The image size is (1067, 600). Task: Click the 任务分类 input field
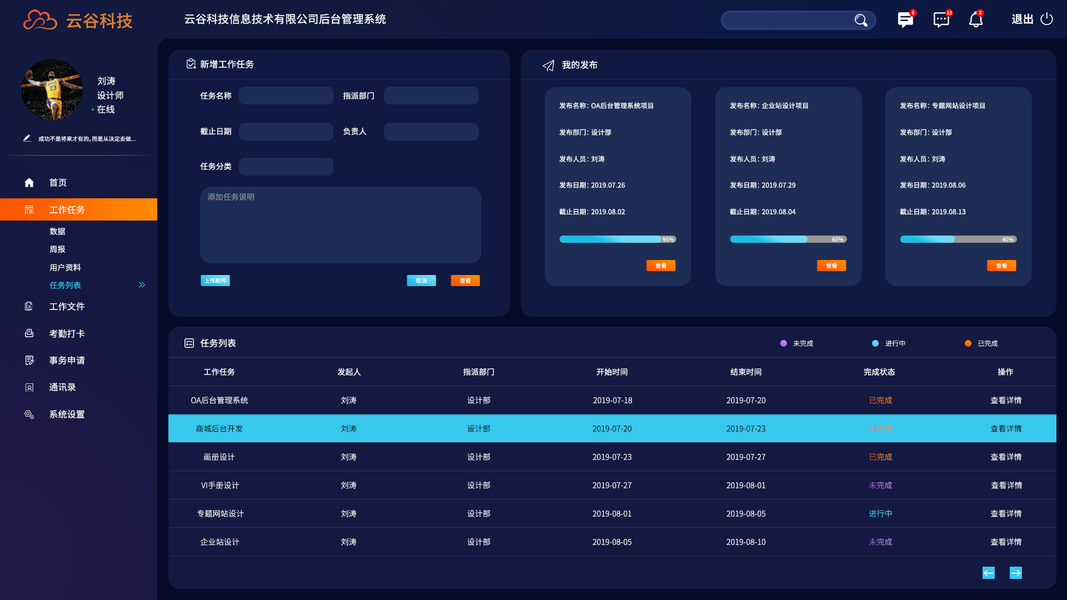coord(286,167)
